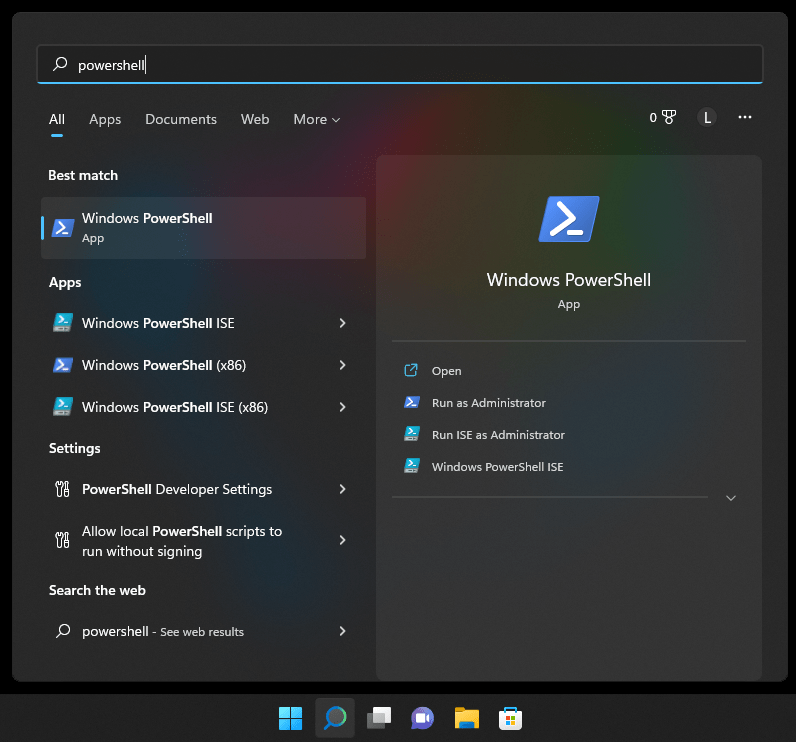
Task: Choose Run as Administrator
Action: [x=489, y=403]
